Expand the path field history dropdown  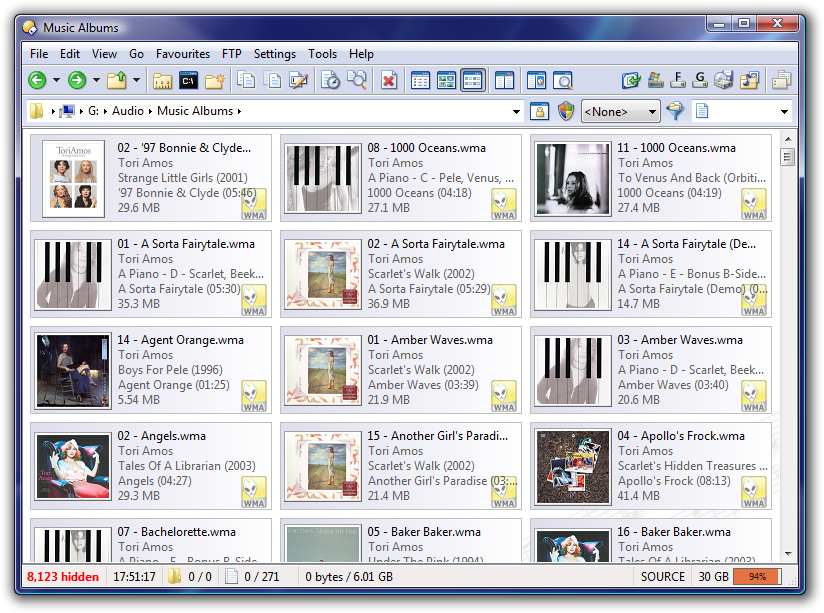tap(516, 111)
